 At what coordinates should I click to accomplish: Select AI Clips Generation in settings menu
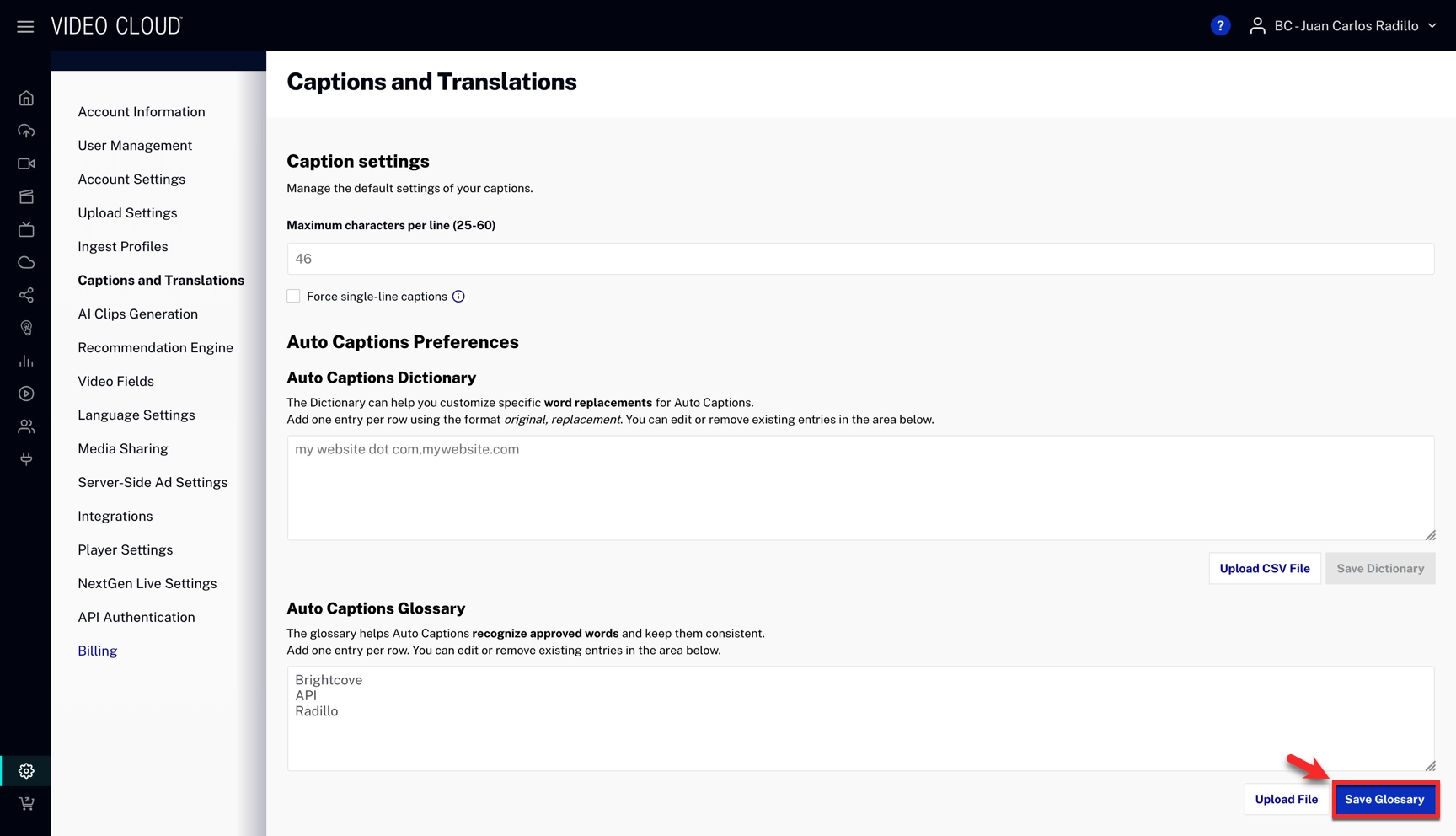[137, 313]
